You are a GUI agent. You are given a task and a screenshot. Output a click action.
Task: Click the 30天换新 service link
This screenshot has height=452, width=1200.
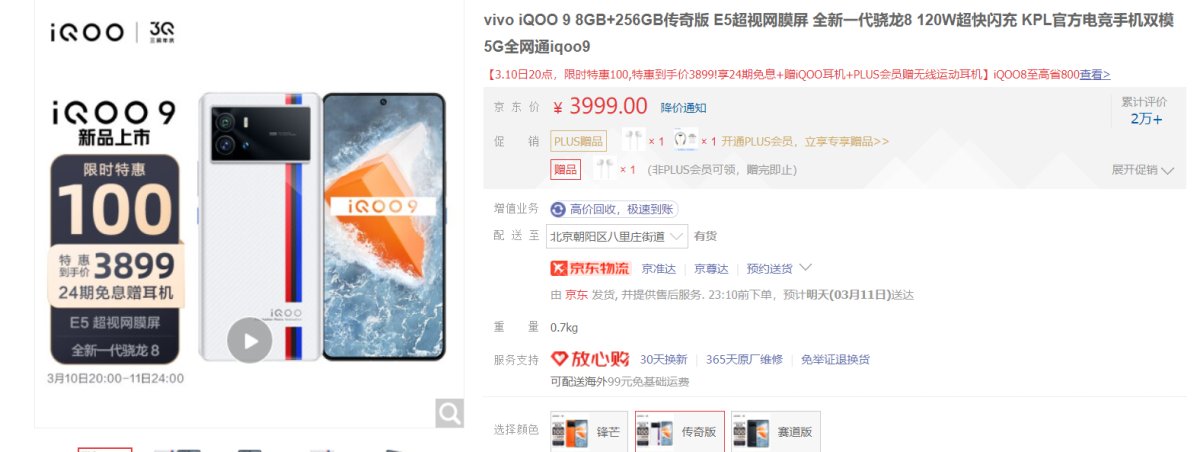(x=664, y=359)
